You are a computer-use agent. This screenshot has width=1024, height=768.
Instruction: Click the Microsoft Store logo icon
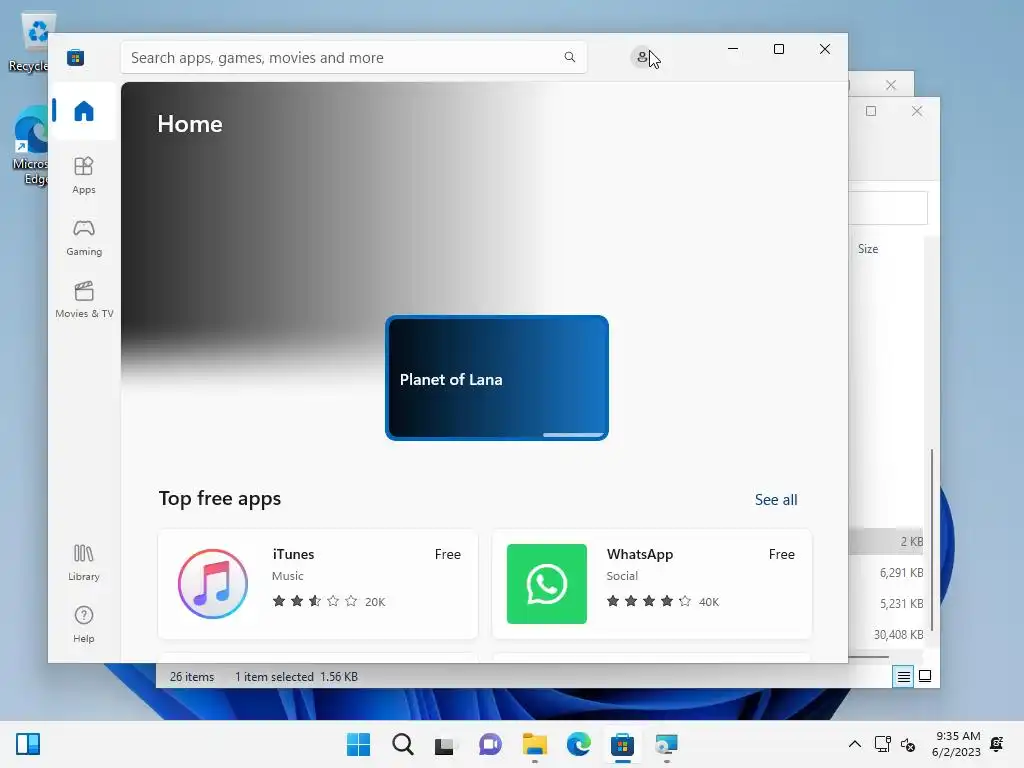[x=76, y=57]
